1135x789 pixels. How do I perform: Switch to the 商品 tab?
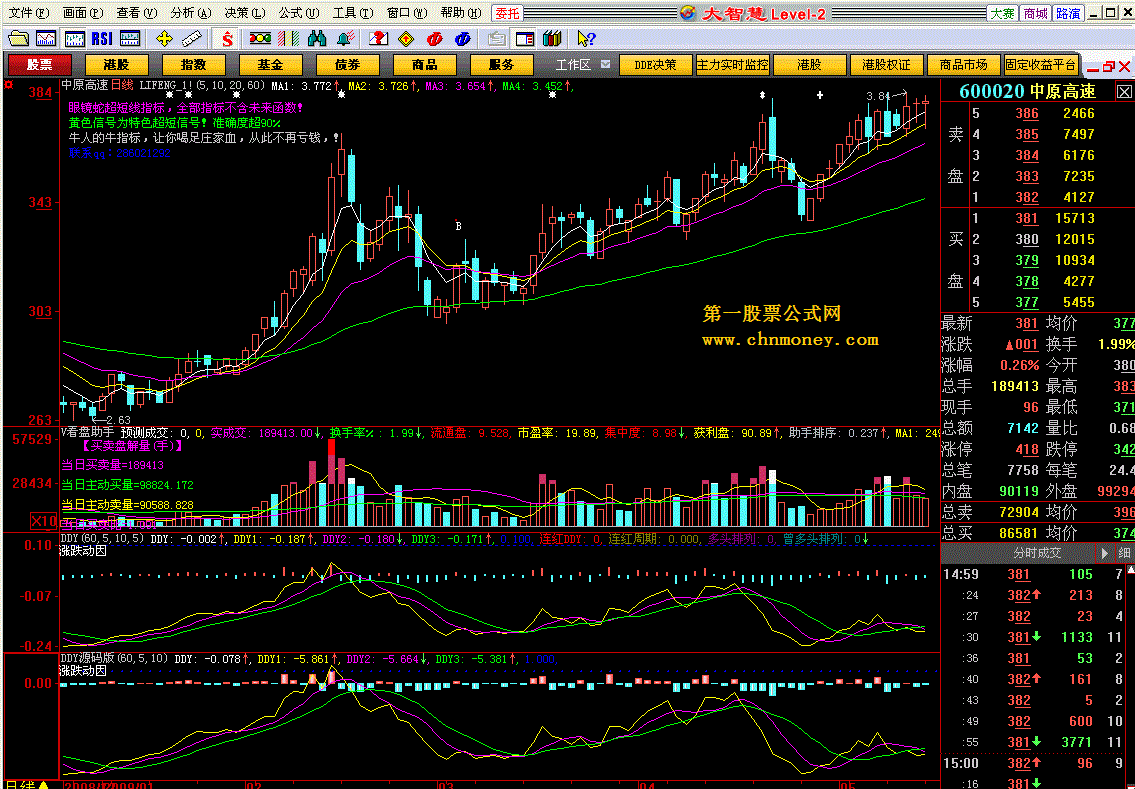pos(425,64)
